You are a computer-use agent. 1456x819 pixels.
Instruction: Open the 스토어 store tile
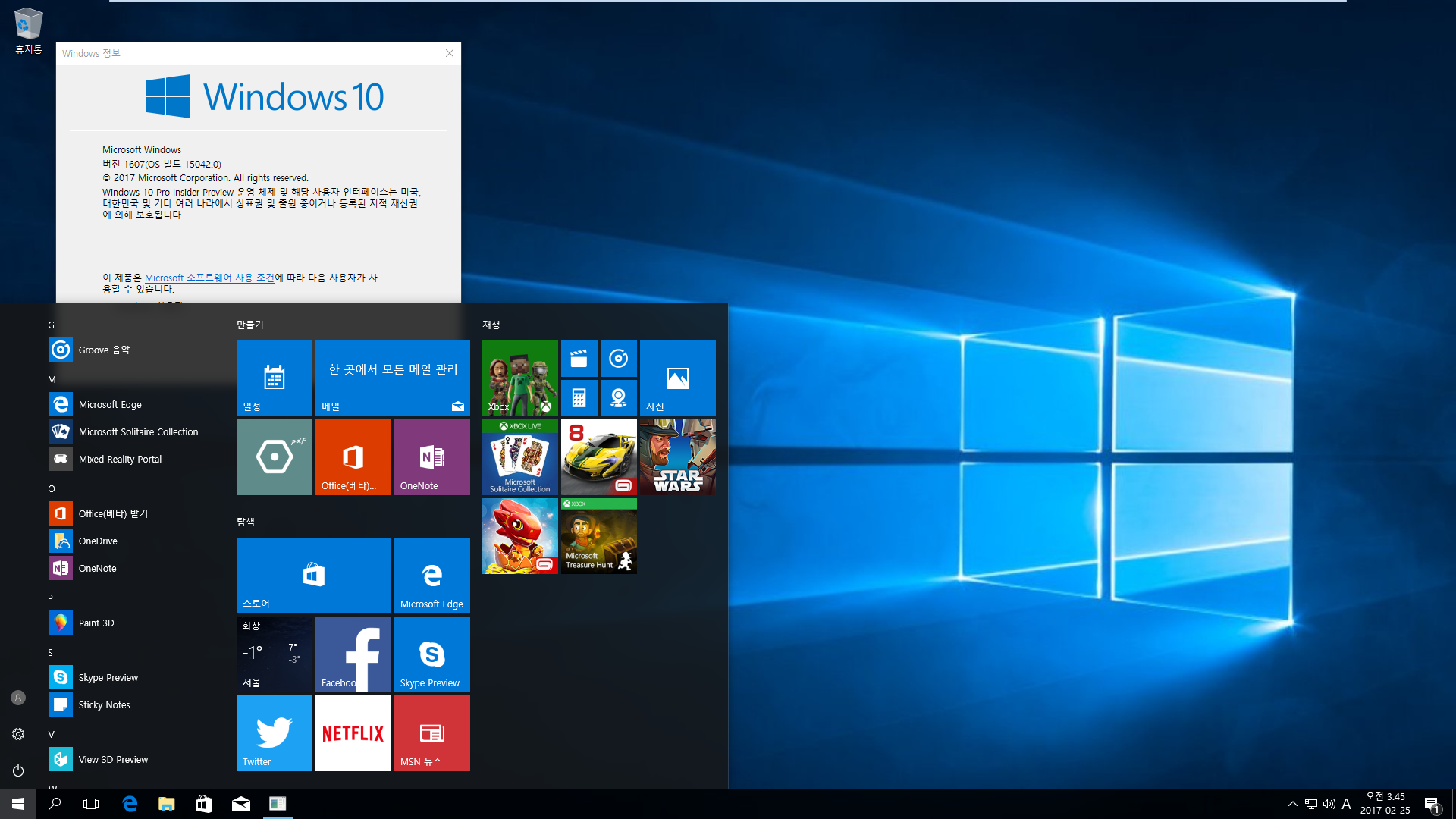(x=314, y=576)
